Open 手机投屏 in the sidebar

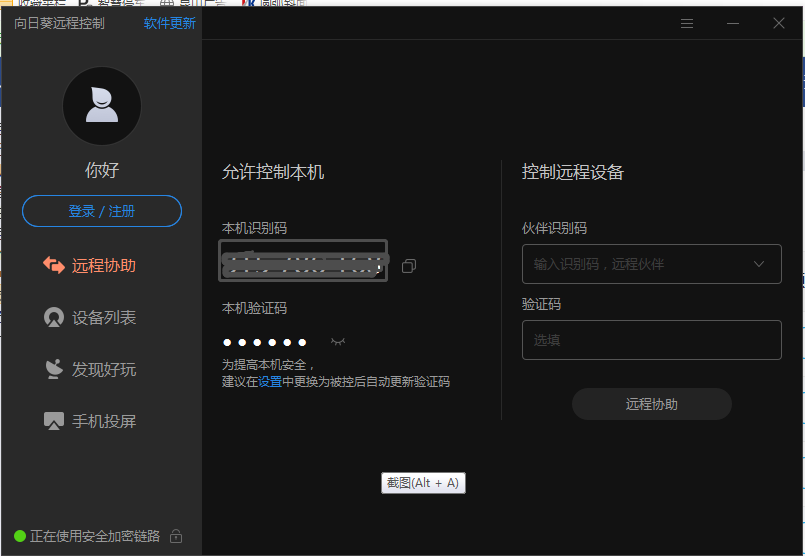[x=89, y=421]
